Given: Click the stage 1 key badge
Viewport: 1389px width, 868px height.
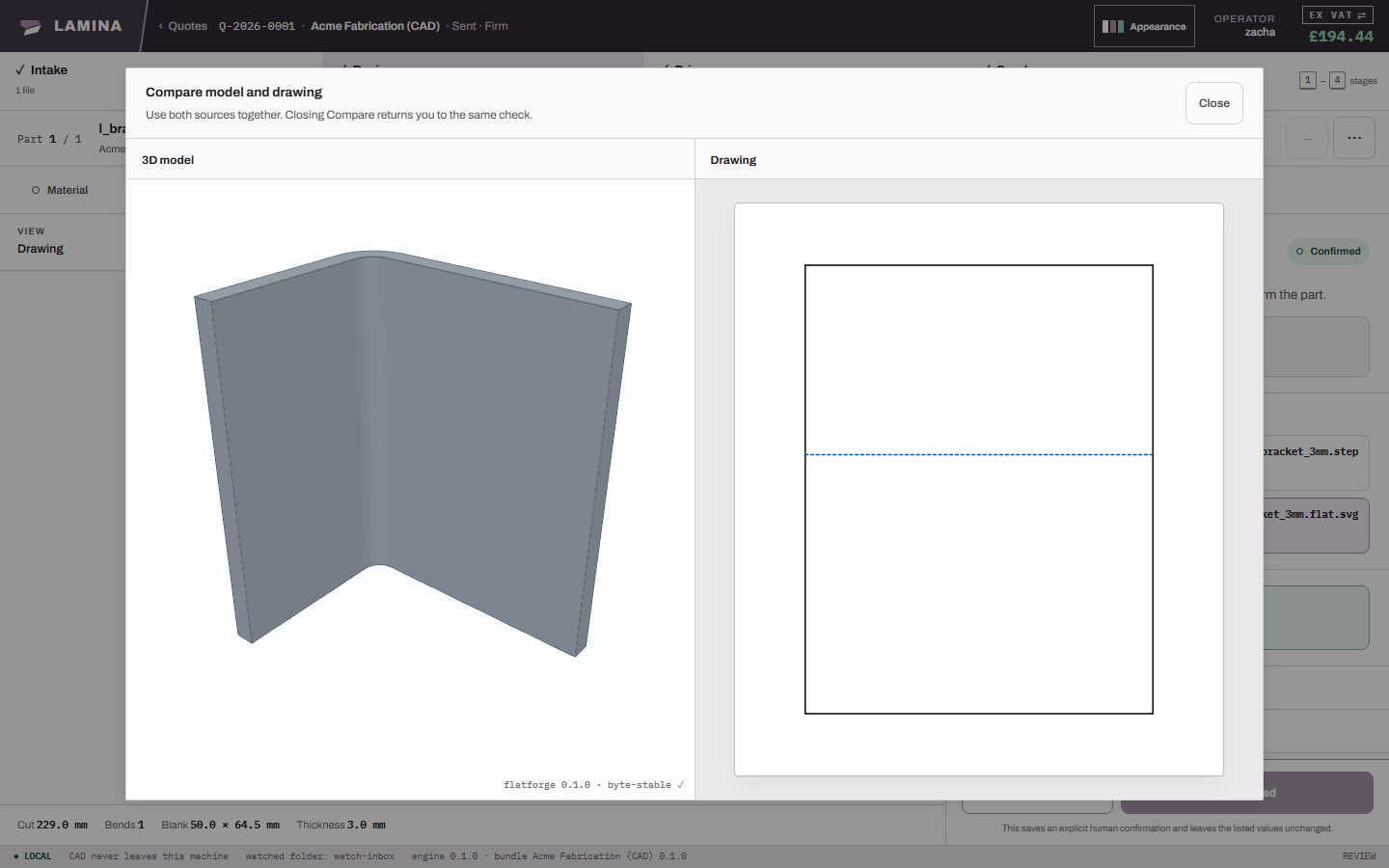Looking at the screenshot, I should click(x=1308, y=80).
